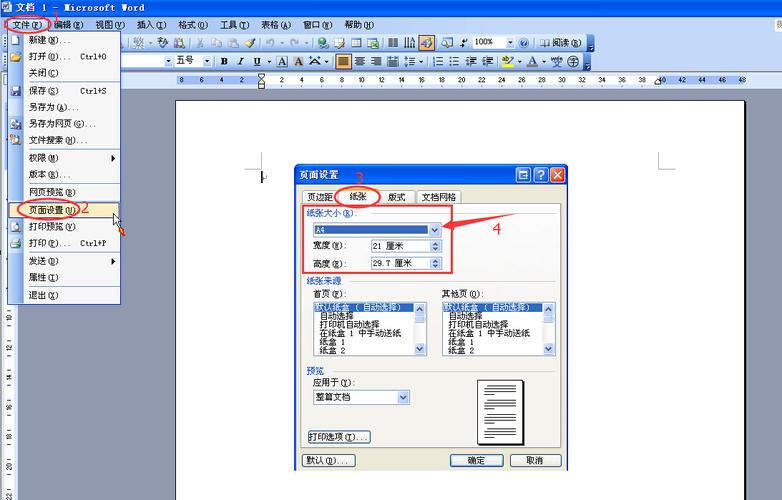Set text columns from toolbar

coord(393,43)
